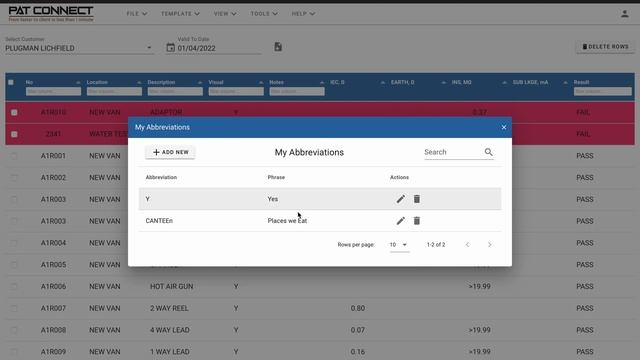Click the Description column filter box
Viewport: 640px width, 360px height.
175,91
